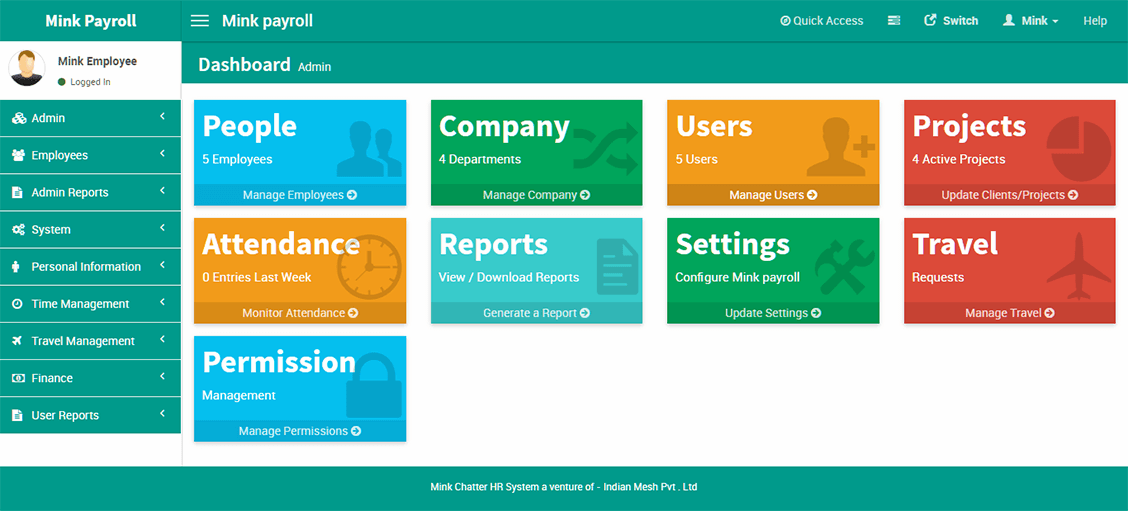The width and height of the screenshot is (1128, 511).
Task: Click the '0 Entries Last Week' text
Action: click(x=257, y=277)
